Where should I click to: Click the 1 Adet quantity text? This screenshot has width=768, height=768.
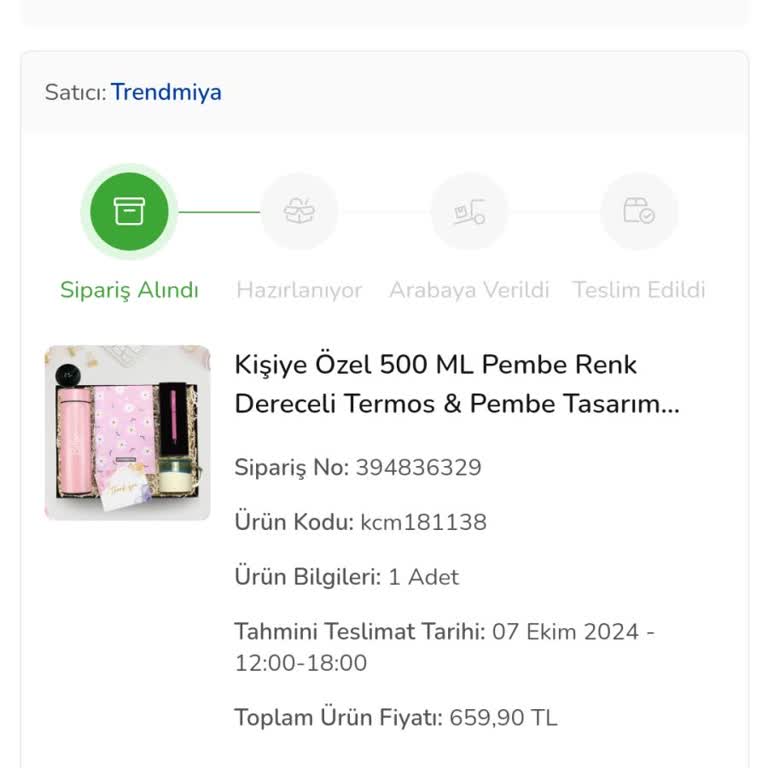coord(423,577)
